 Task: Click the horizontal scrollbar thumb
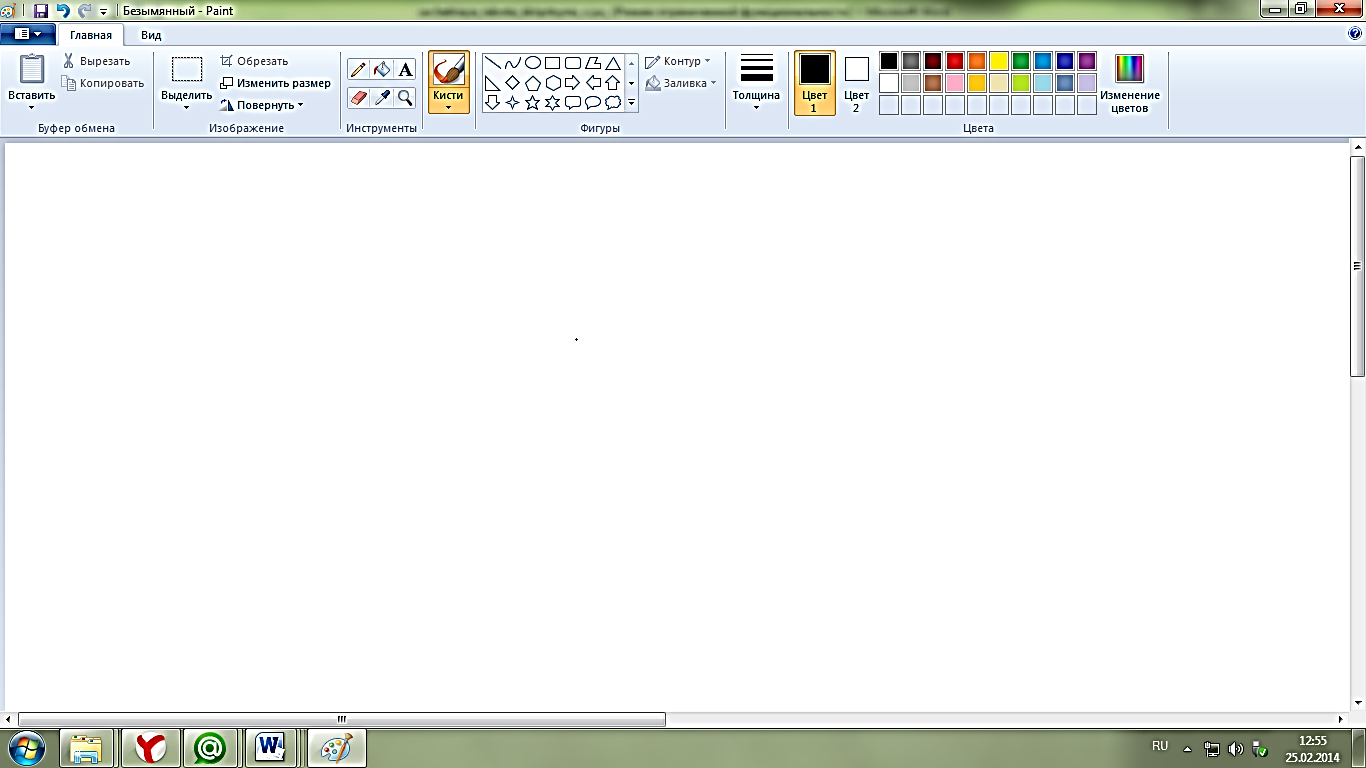342,719
